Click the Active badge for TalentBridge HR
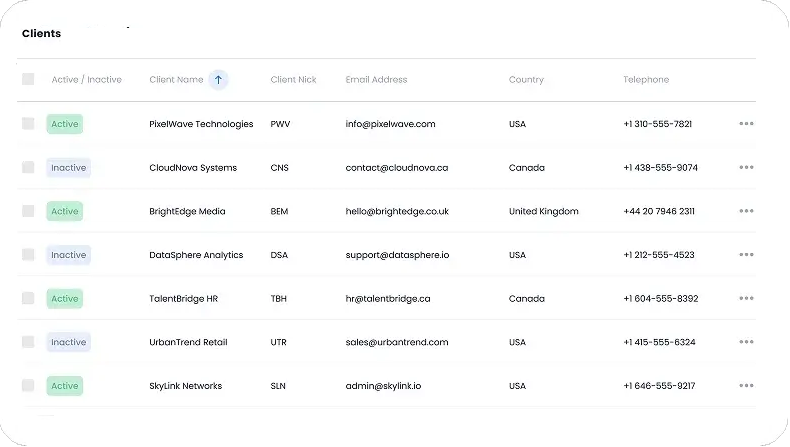This screenshot has height=447, width=790. click(x=64, y=298)
